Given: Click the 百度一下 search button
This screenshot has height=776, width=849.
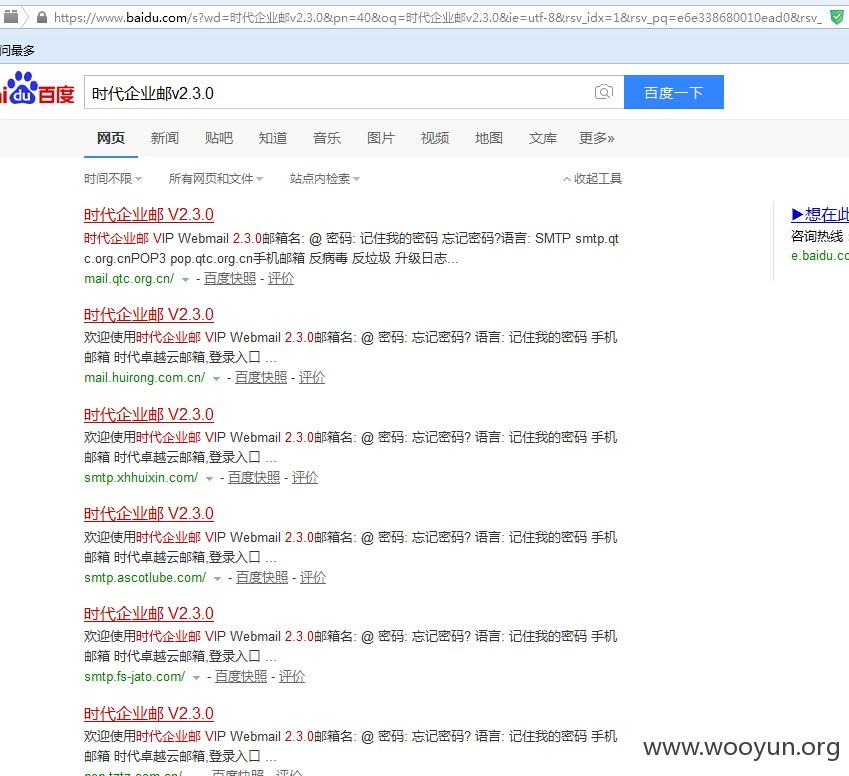Looking at the screenshot, I should pyautogui.click(x=674, y=92).
